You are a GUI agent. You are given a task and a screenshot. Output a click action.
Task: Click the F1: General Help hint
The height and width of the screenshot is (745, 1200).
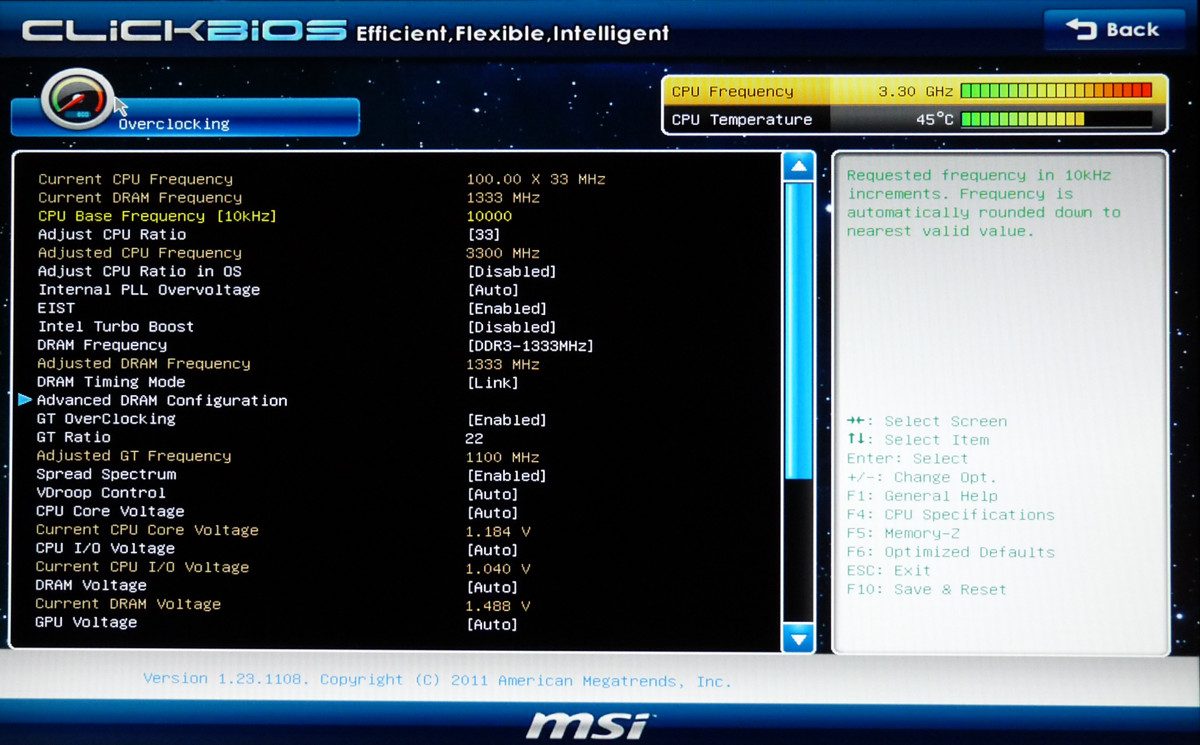pos(922,496)
